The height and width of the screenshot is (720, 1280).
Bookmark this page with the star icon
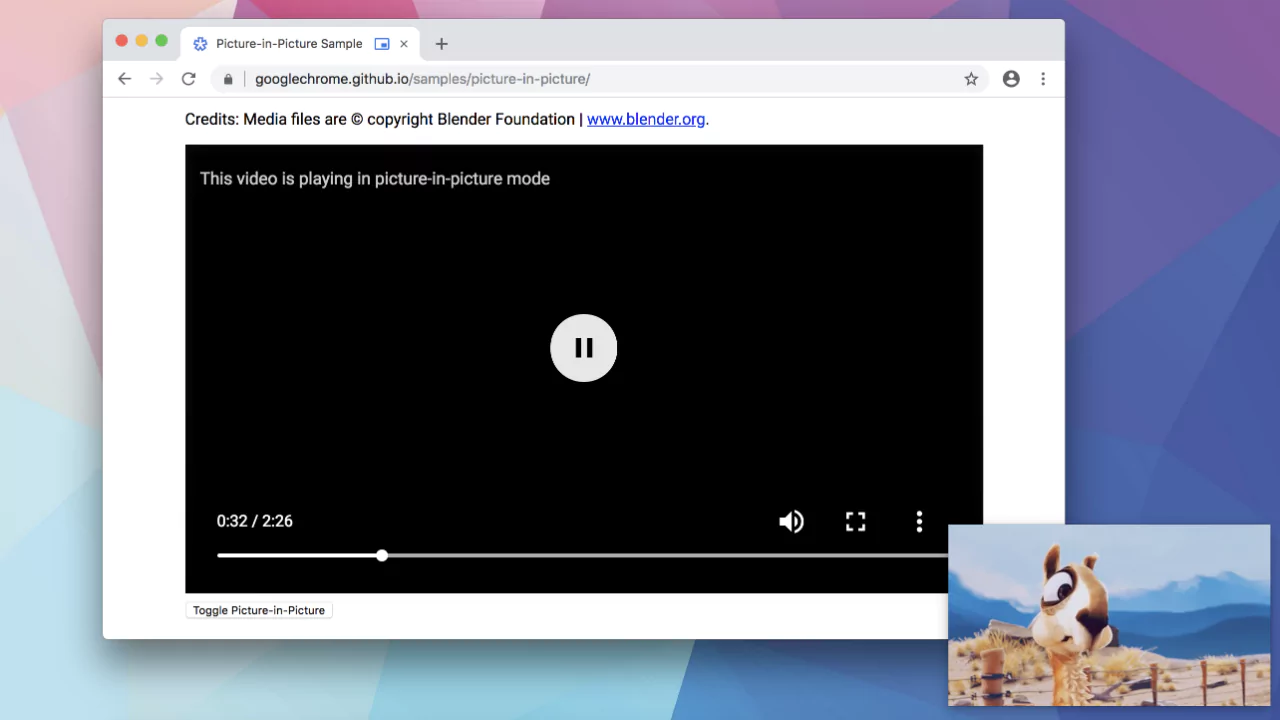pyautogui.click(x=970, y=79)
